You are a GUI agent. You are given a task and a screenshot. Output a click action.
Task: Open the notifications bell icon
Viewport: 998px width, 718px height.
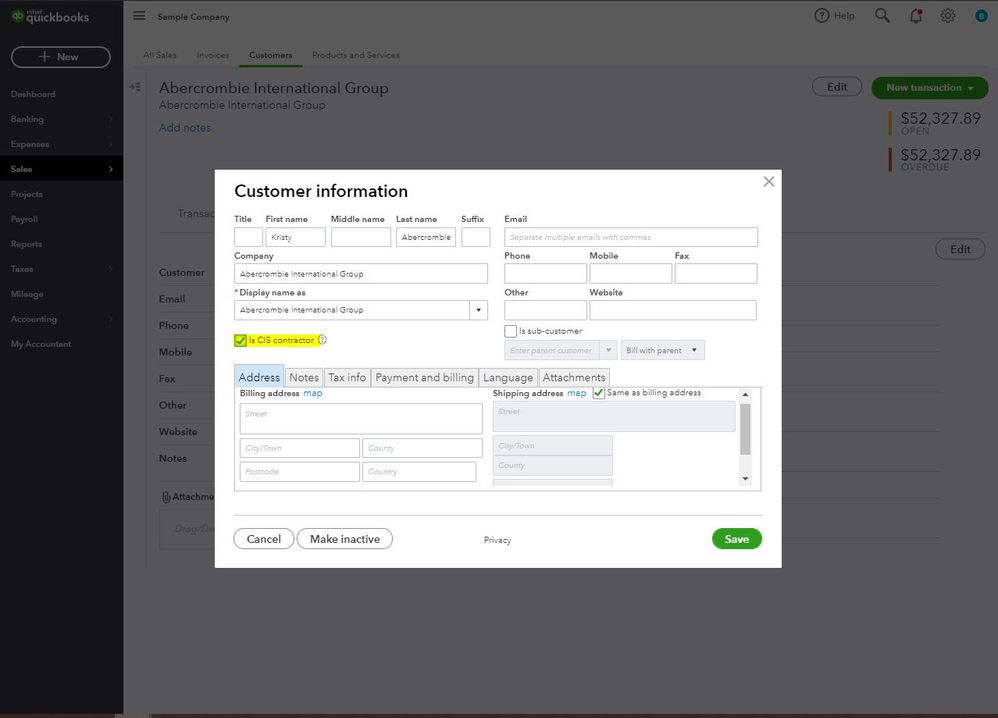coord(916,16)
